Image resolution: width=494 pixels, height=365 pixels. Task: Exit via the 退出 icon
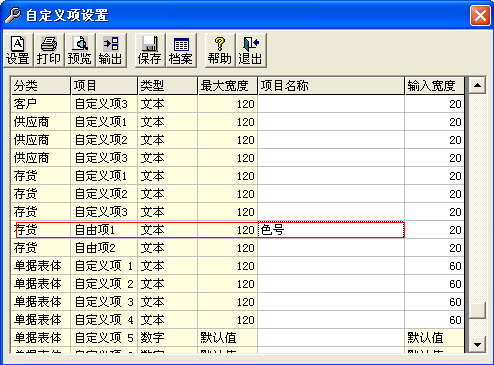pos(250,50)
